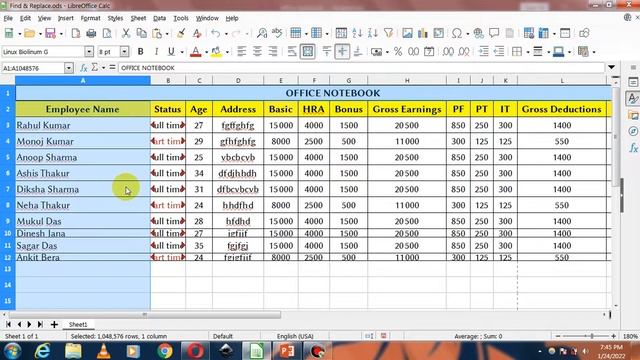Click the Font Color red A swatch
Image resolution: width=640 pixels, height=360 pixels.
[x=196, y=52]
